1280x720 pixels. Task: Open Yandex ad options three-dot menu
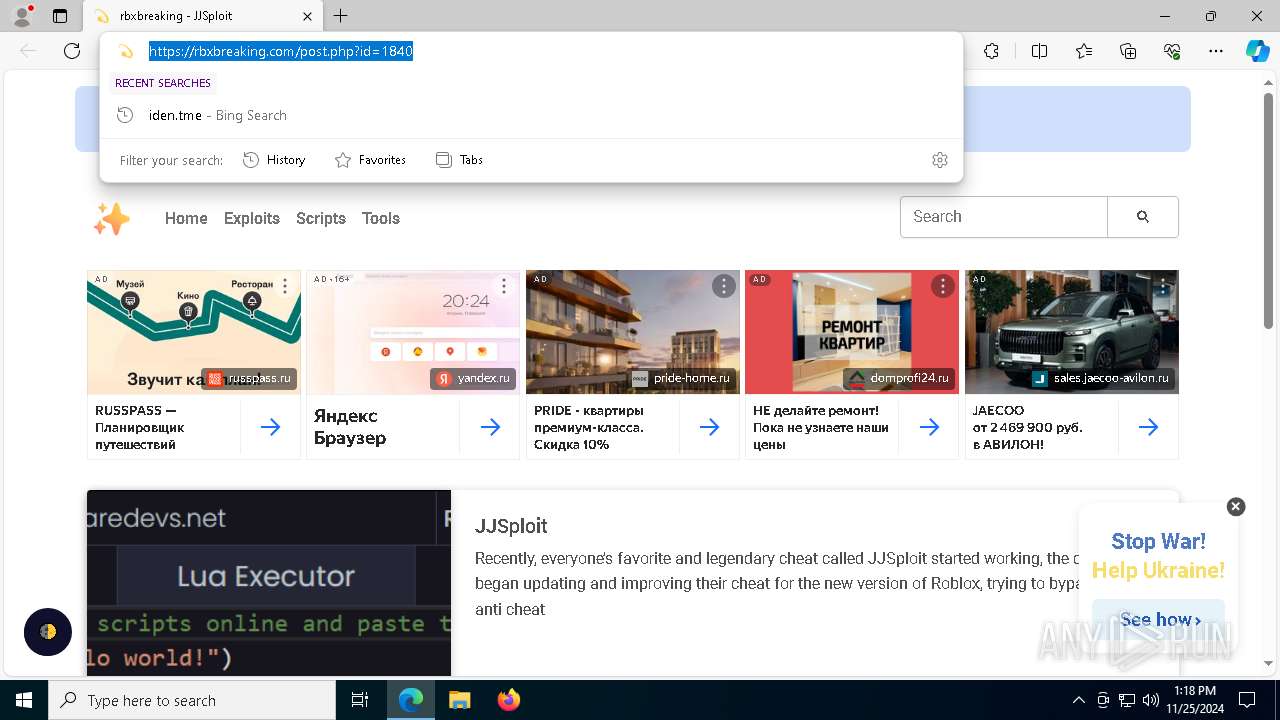[504, 286]
